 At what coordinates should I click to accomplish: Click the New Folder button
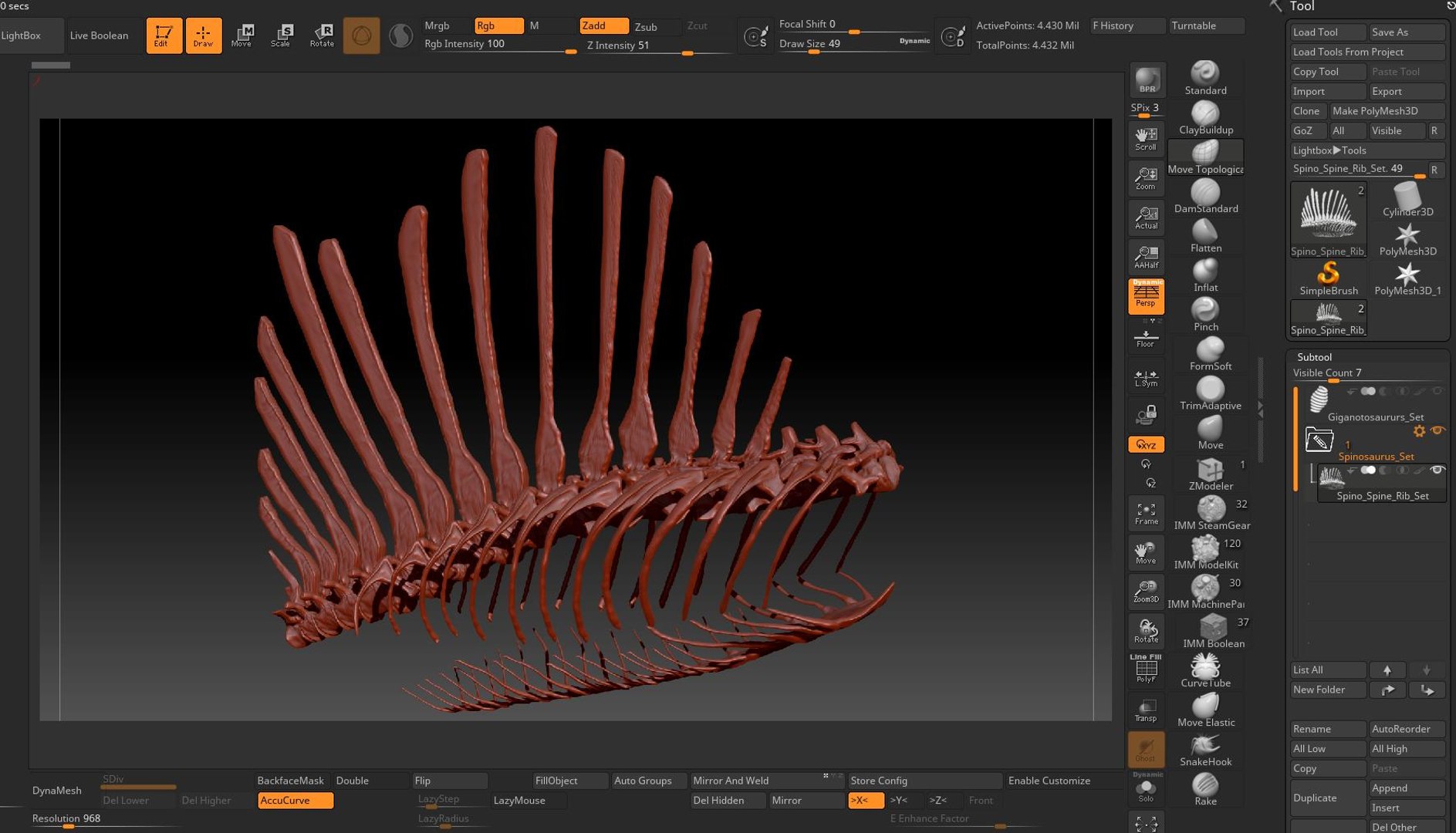click(1327, 690)
